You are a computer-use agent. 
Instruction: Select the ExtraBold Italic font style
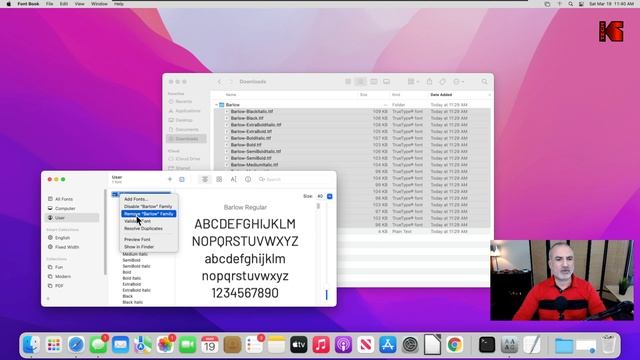(x=136, y=290)
